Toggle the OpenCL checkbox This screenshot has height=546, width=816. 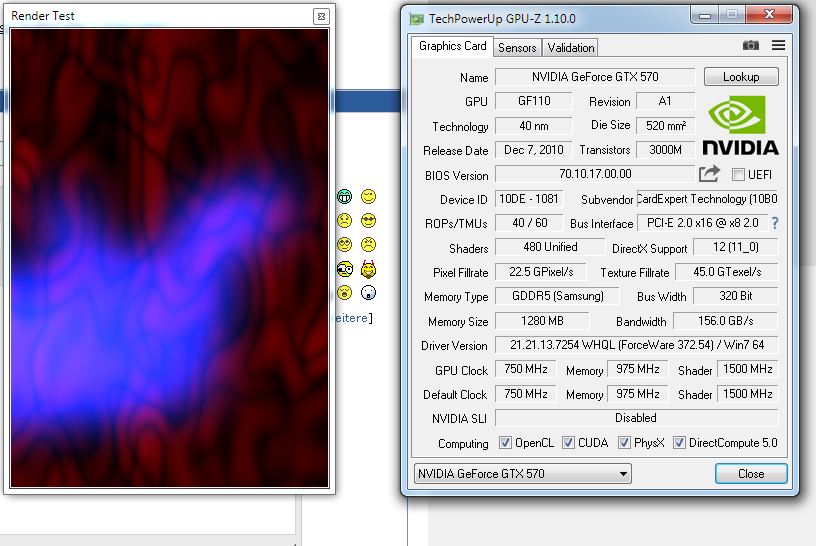[505, 443]
